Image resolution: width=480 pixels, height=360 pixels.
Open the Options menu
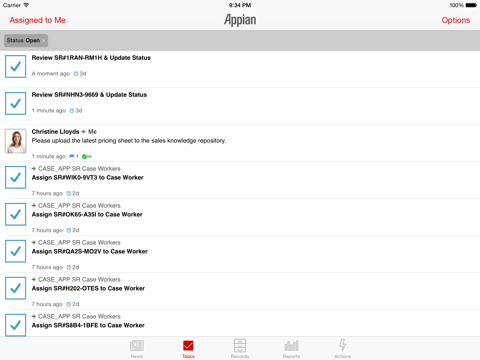click(456, 20)
